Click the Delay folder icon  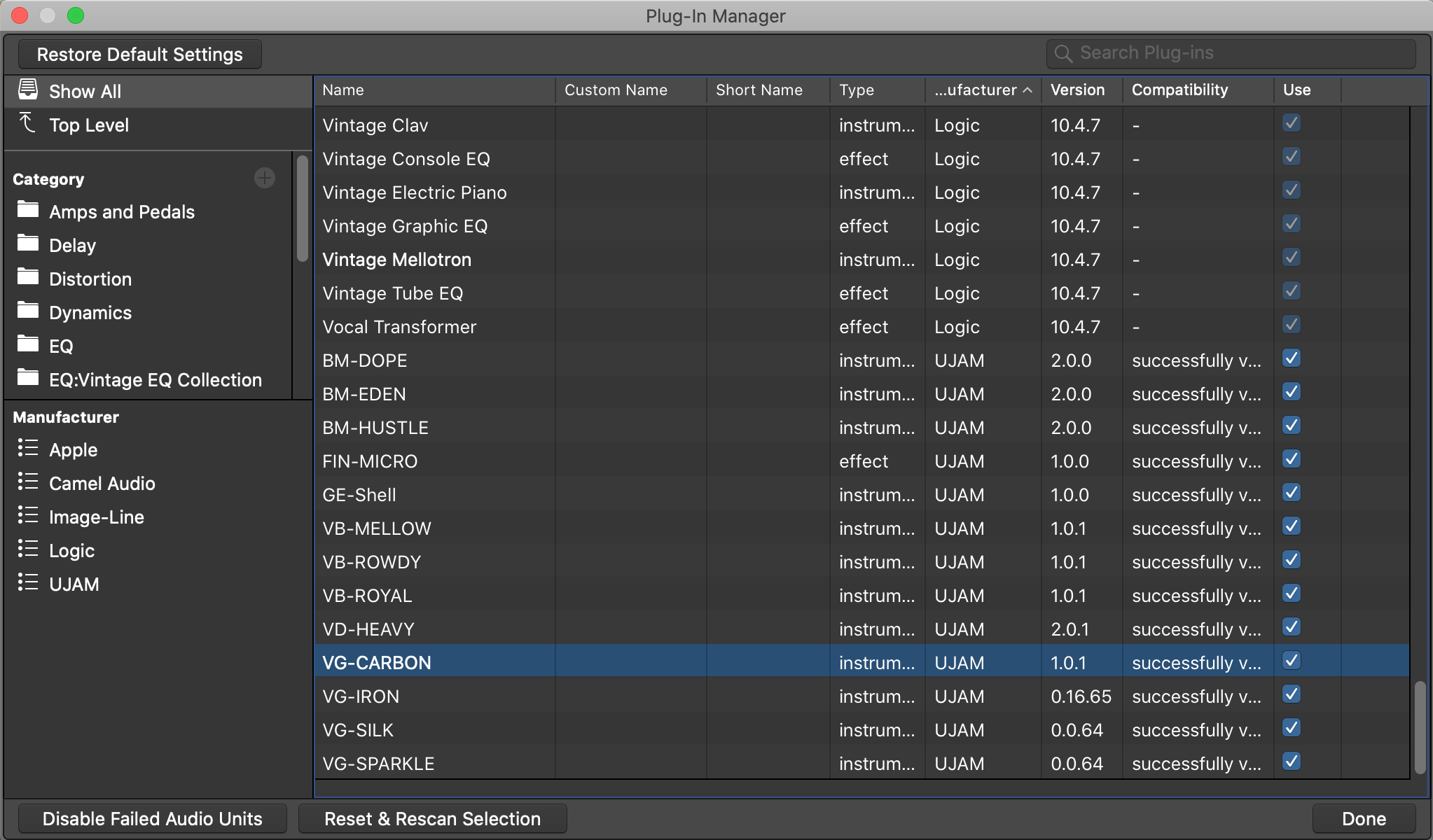28,243
